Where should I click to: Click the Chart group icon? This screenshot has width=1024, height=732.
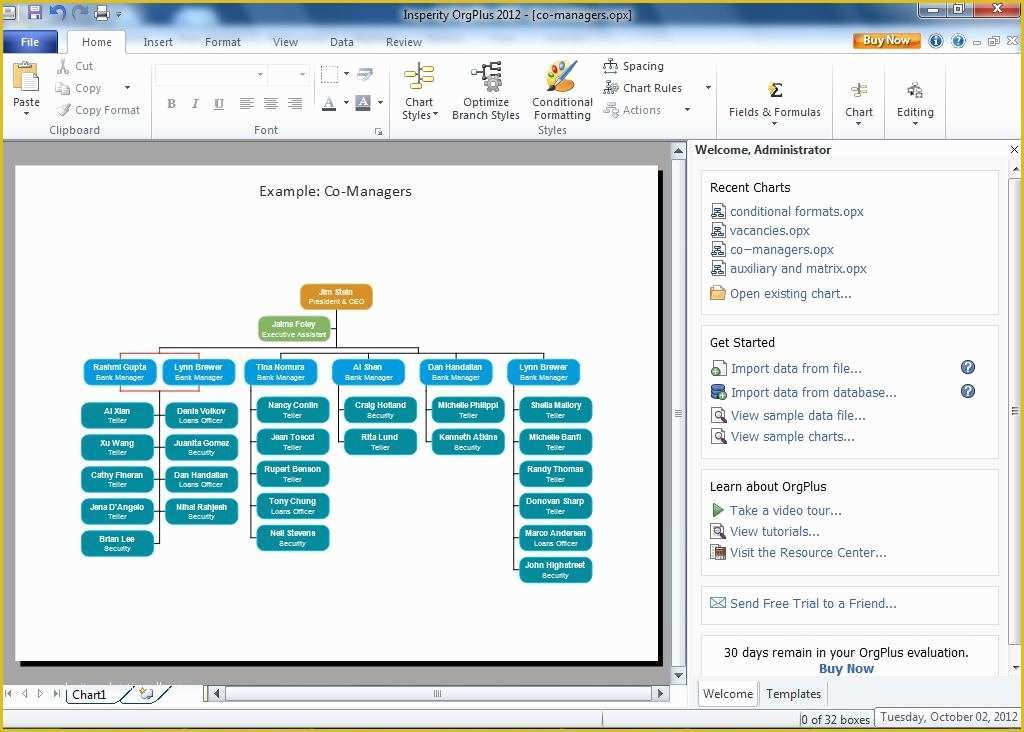(x=859, y=90)
